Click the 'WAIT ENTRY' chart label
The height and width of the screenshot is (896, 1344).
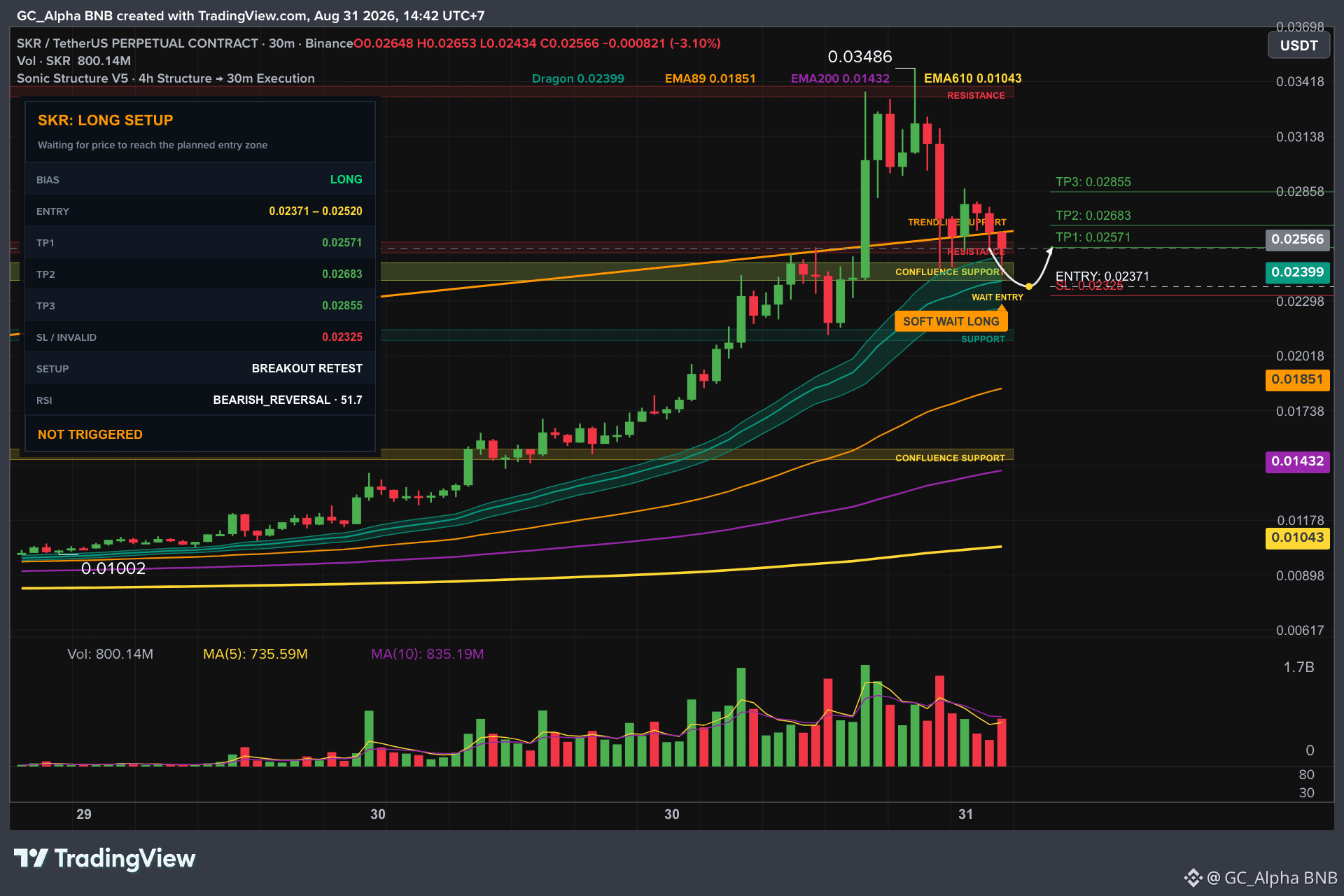(x=997, y=297)
